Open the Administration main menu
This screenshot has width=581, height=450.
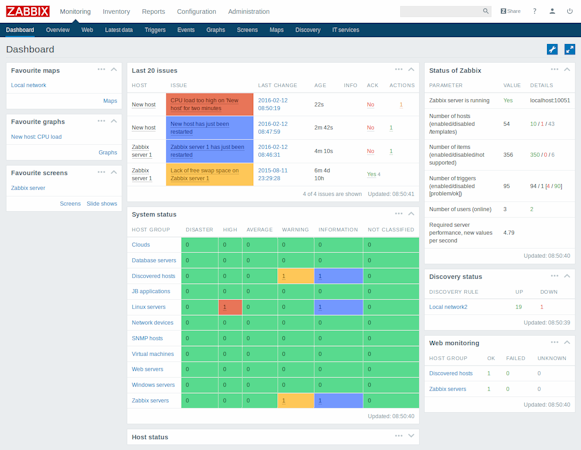tap(249, 11)
